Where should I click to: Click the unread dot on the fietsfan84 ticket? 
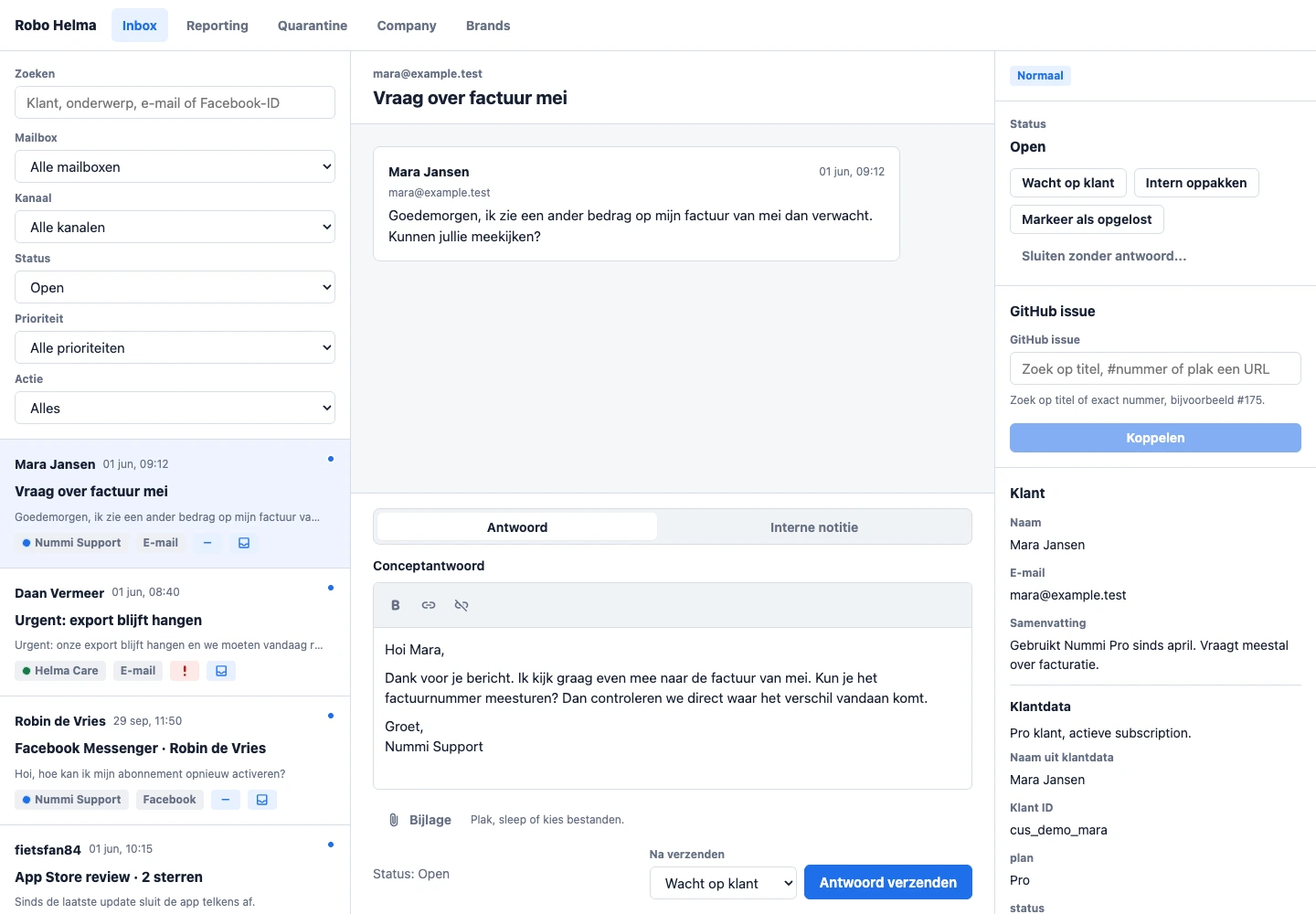(x=331, y=845)
